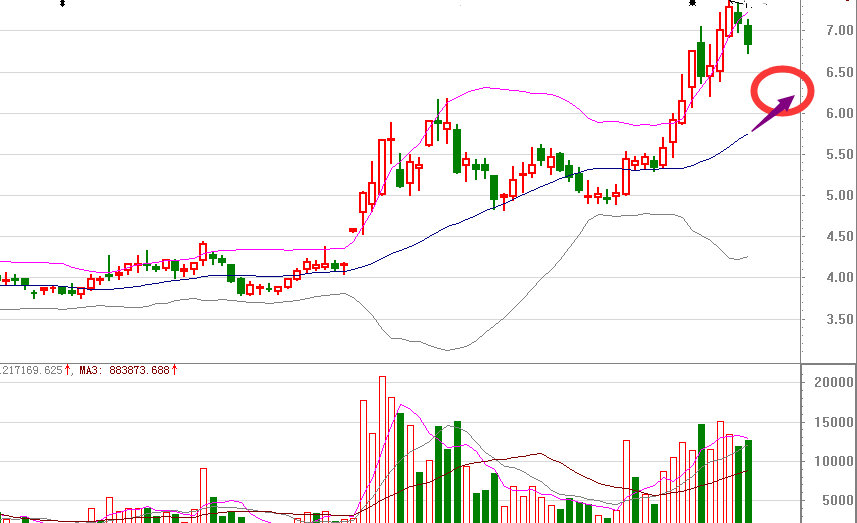Click the 4.50 price axis label

click(x=840, y=237)
